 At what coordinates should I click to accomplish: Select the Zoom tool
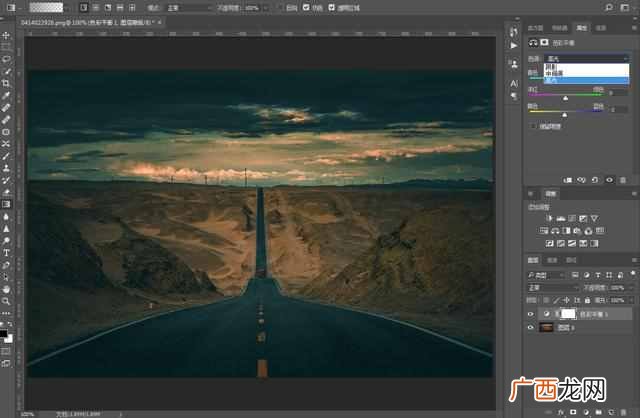coord(6,301)
